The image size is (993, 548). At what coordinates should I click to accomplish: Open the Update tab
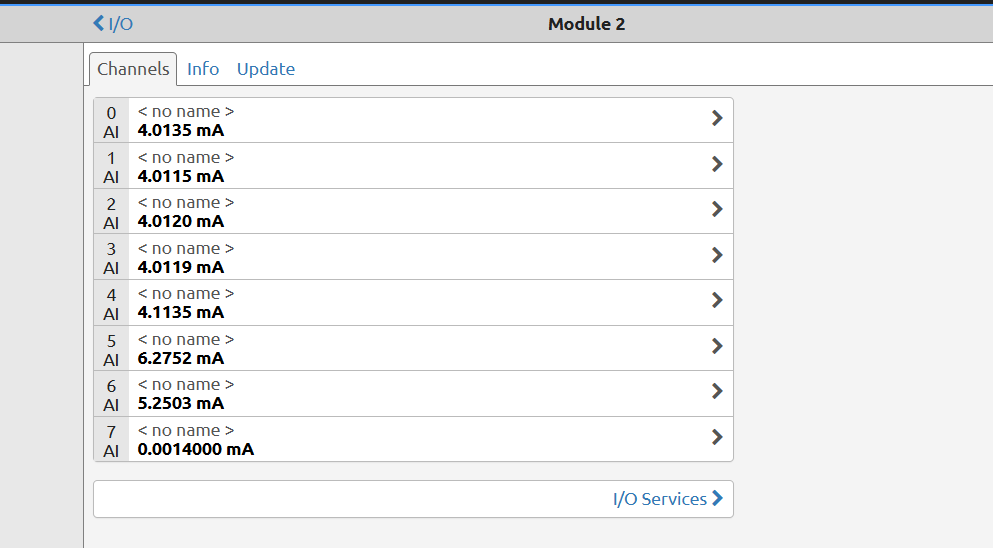pos(266,69)
